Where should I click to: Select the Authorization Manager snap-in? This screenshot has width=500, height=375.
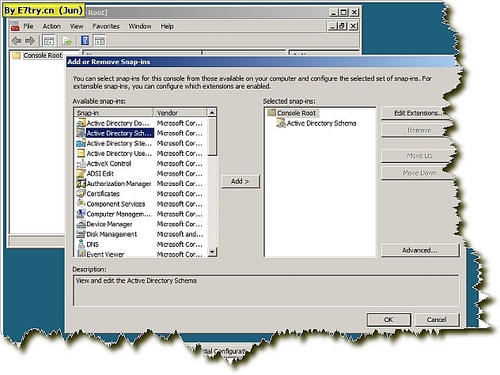[119, 184]
